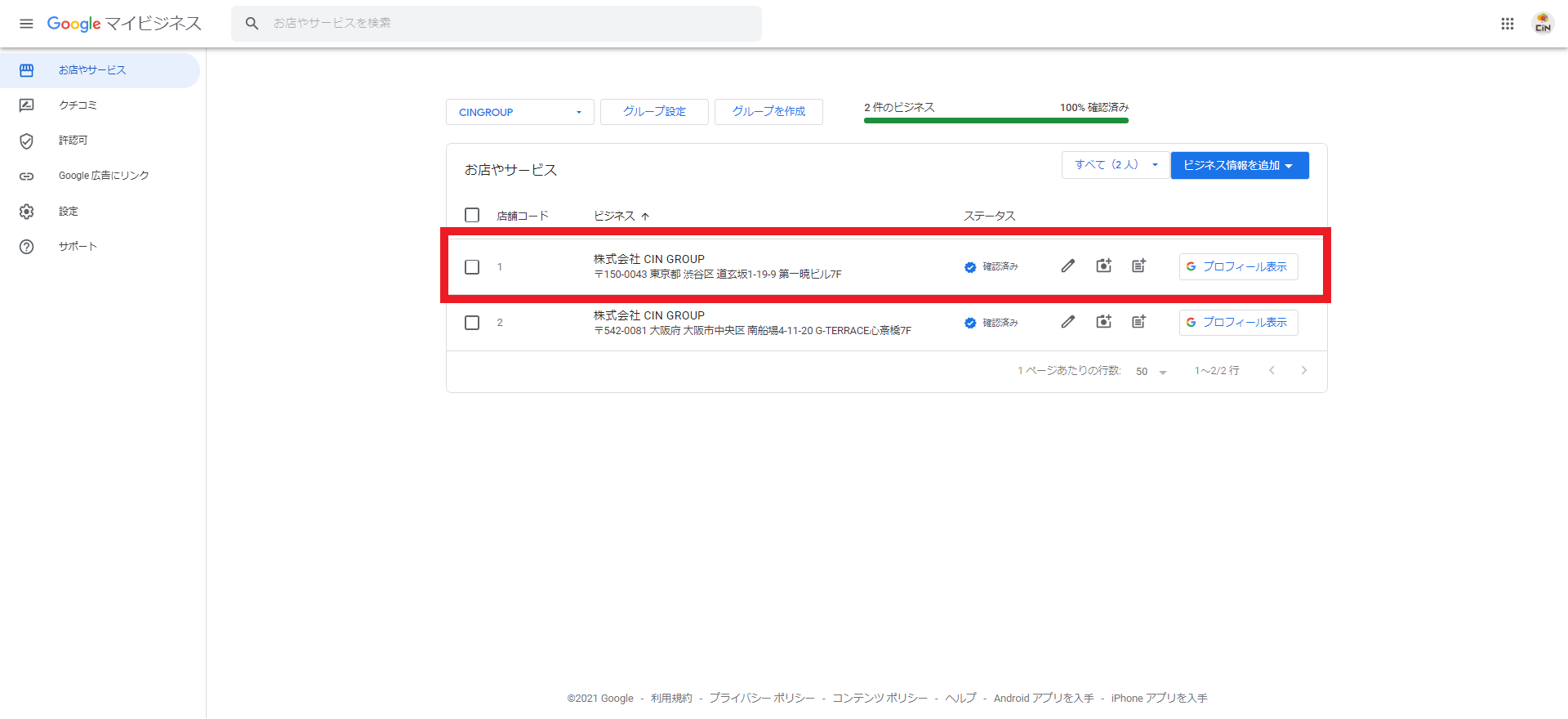Click 株式会社 CIN GROUP in 渋谷区 row
Screen dimensions: 1568x719
[x=649, y=259]
